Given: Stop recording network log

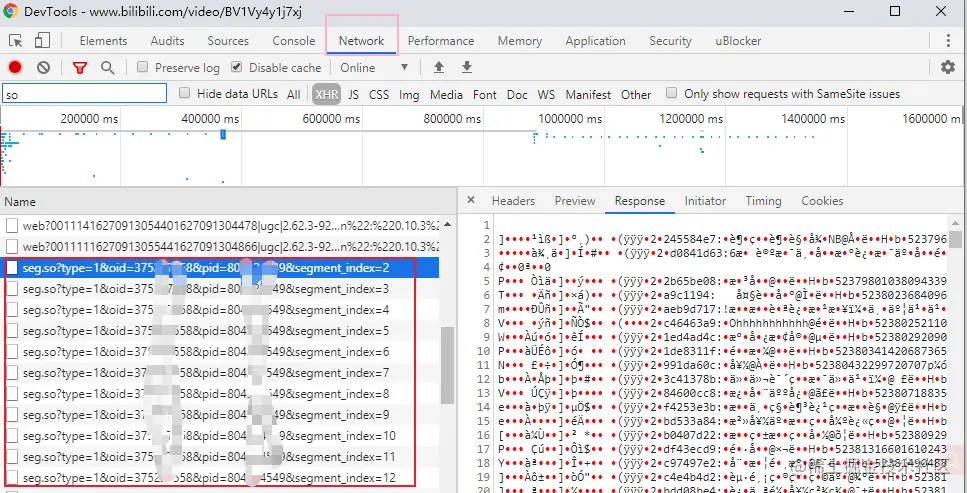Looking at the screenshot, I should [15, 67].
